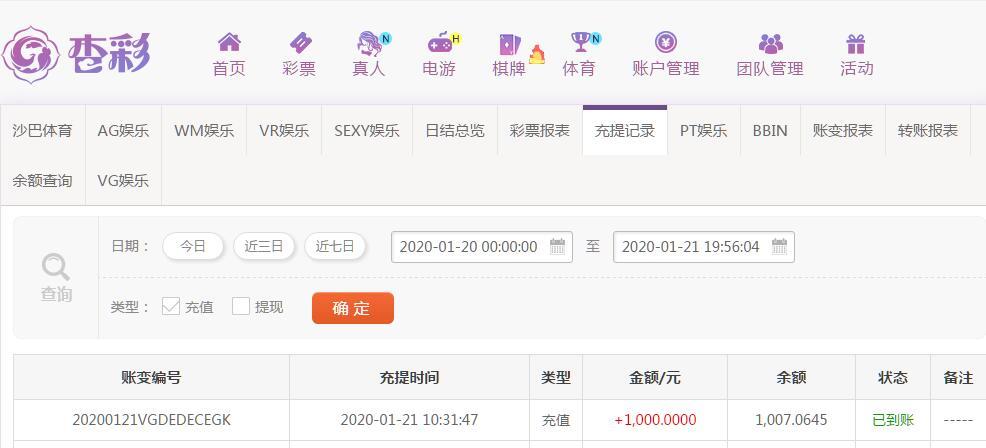Open the 彩票 lottery ticket icon

(x=299, y=43)
